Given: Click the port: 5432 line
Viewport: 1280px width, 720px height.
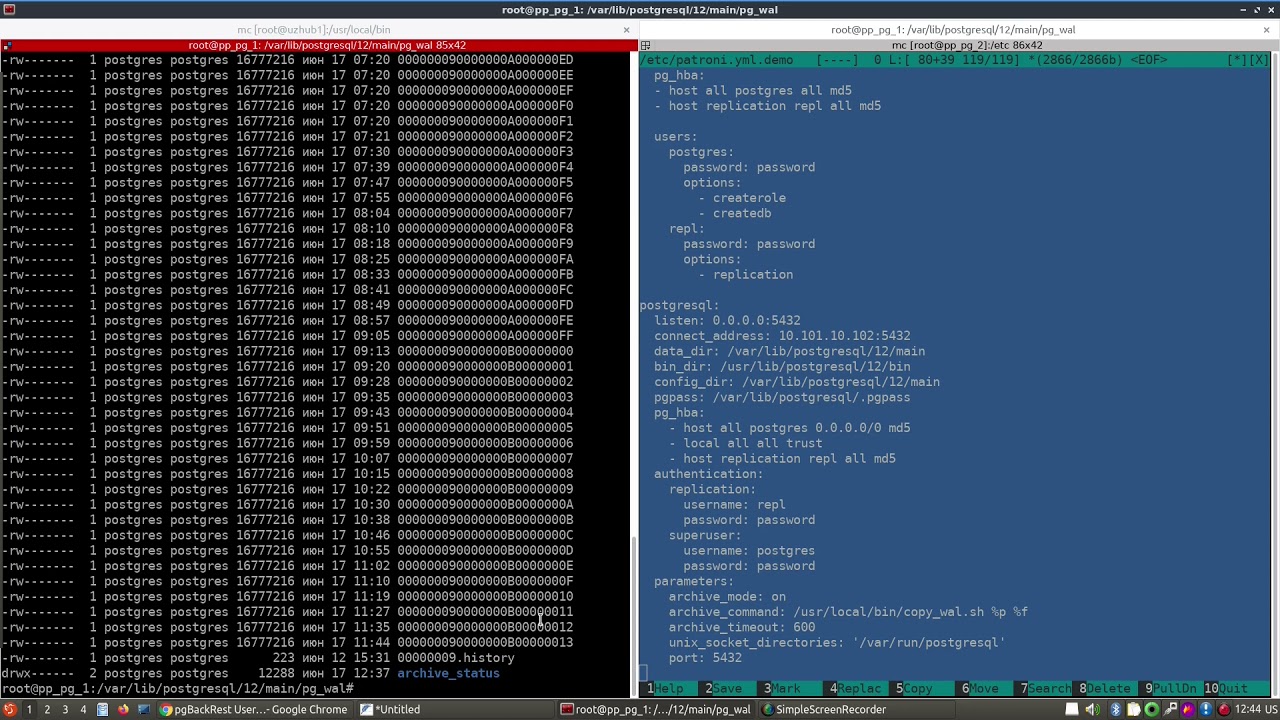Looking at the screenshot, I should pos(705,658).
